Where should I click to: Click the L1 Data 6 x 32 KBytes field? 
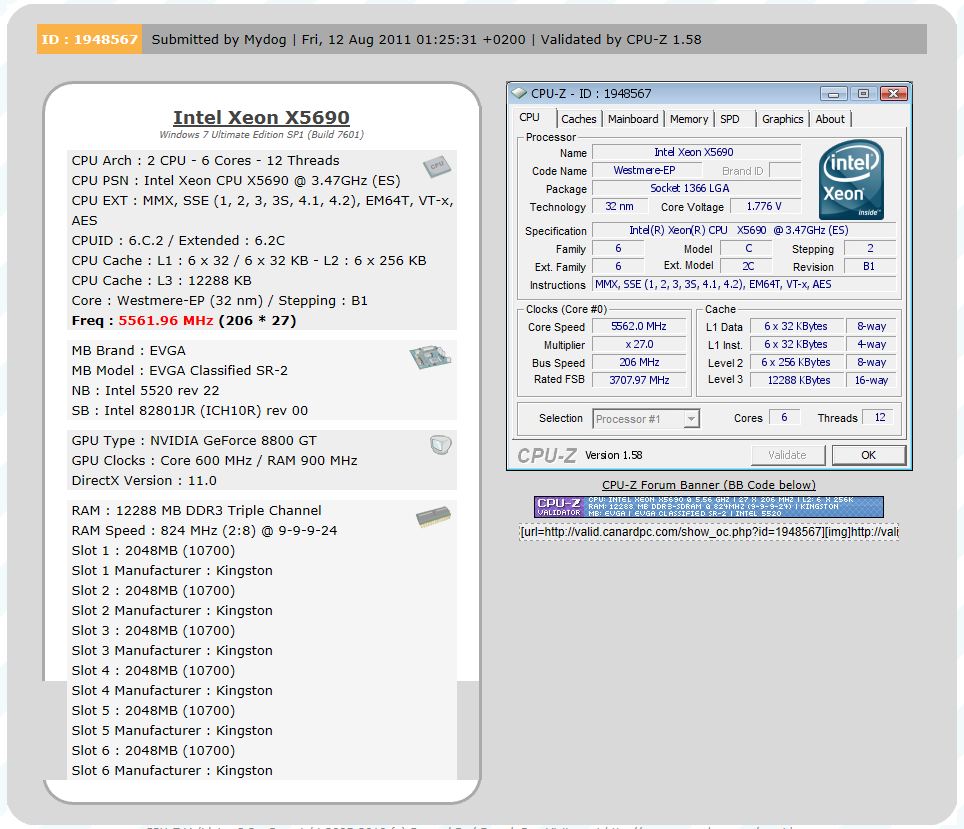click(x=796, y=326)
